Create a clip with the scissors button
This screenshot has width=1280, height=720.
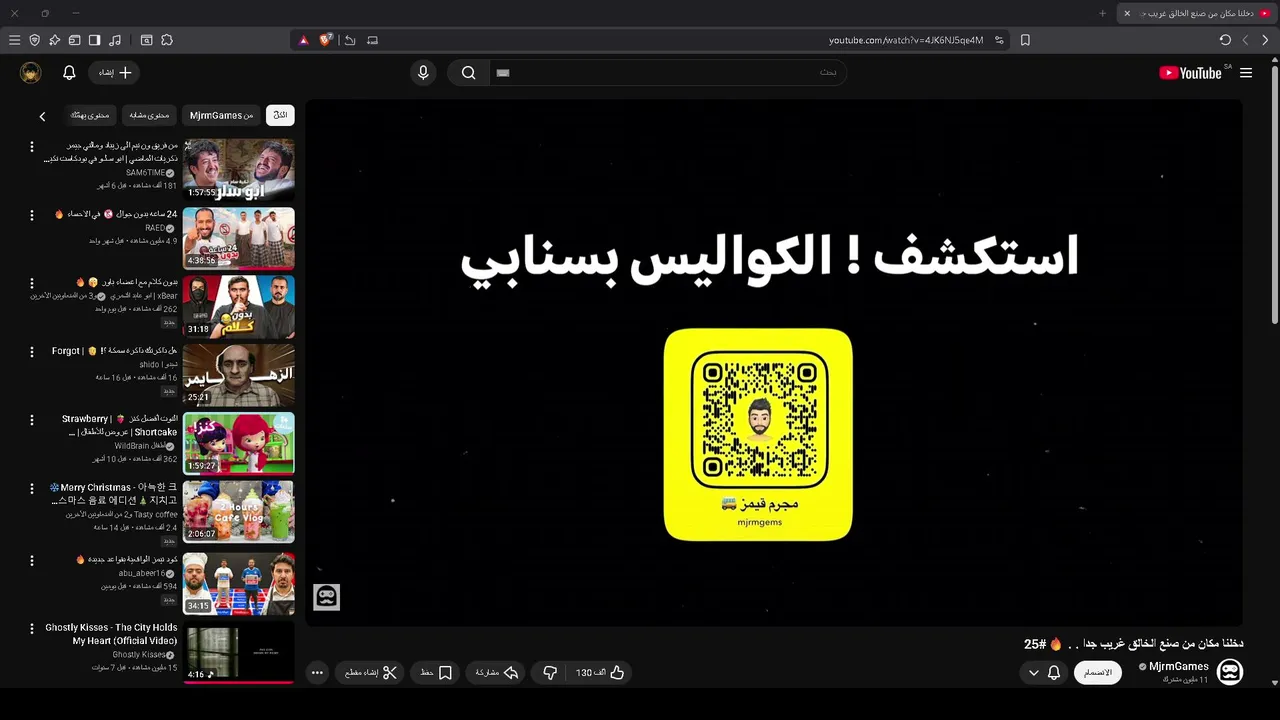click(x=371, y=673)
